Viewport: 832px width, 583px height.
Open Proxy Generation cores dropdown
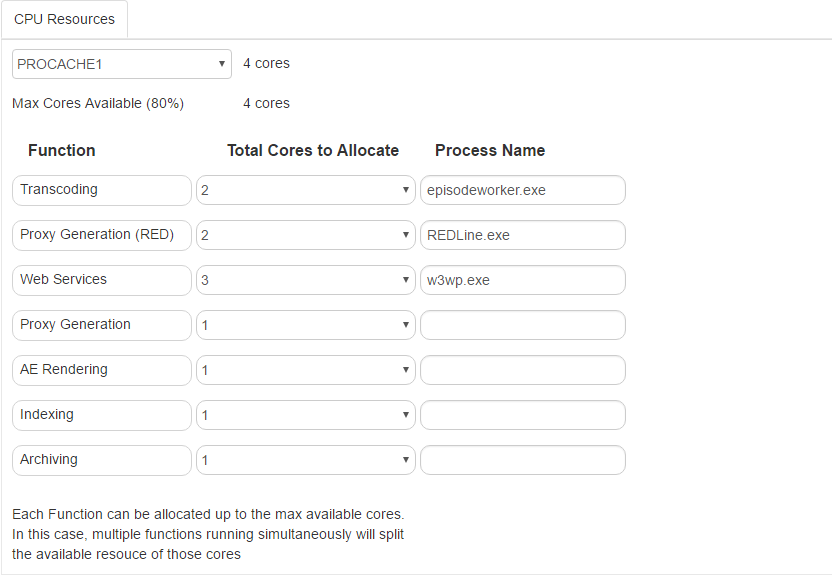(306, 325)
